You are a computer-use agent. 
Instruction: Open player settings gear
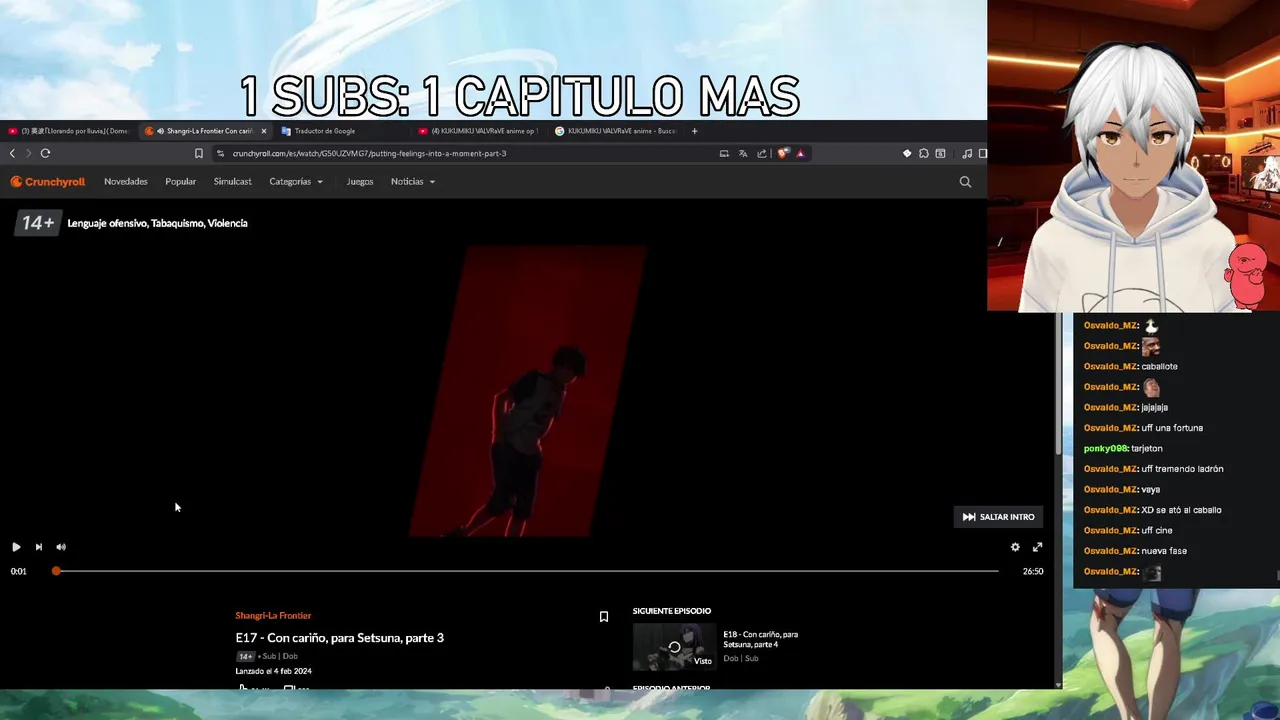point(1015,547)
